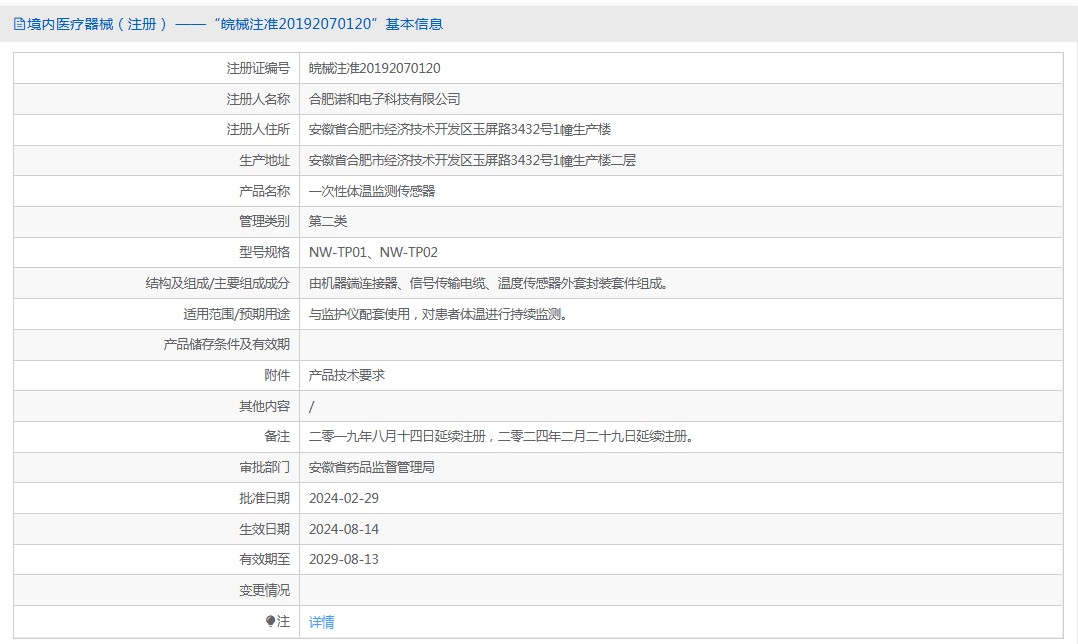This screenshot has height=644, width=1078.
Task: Click the slash value in 其他内容 row
Action: pyautogui.click(x=311, y=407)
